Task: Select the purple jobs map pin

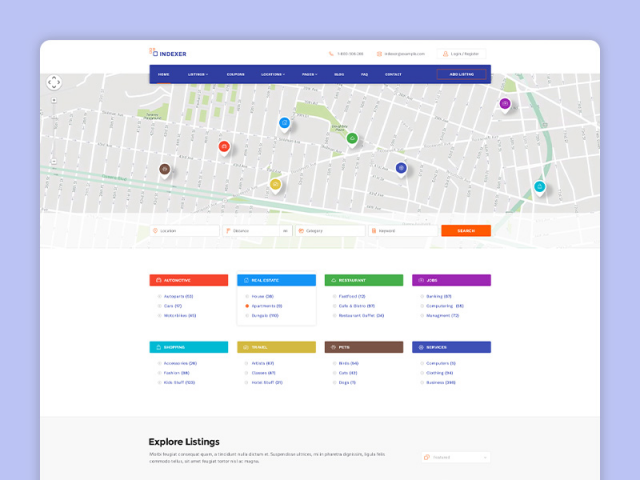Action: point(505,104)
